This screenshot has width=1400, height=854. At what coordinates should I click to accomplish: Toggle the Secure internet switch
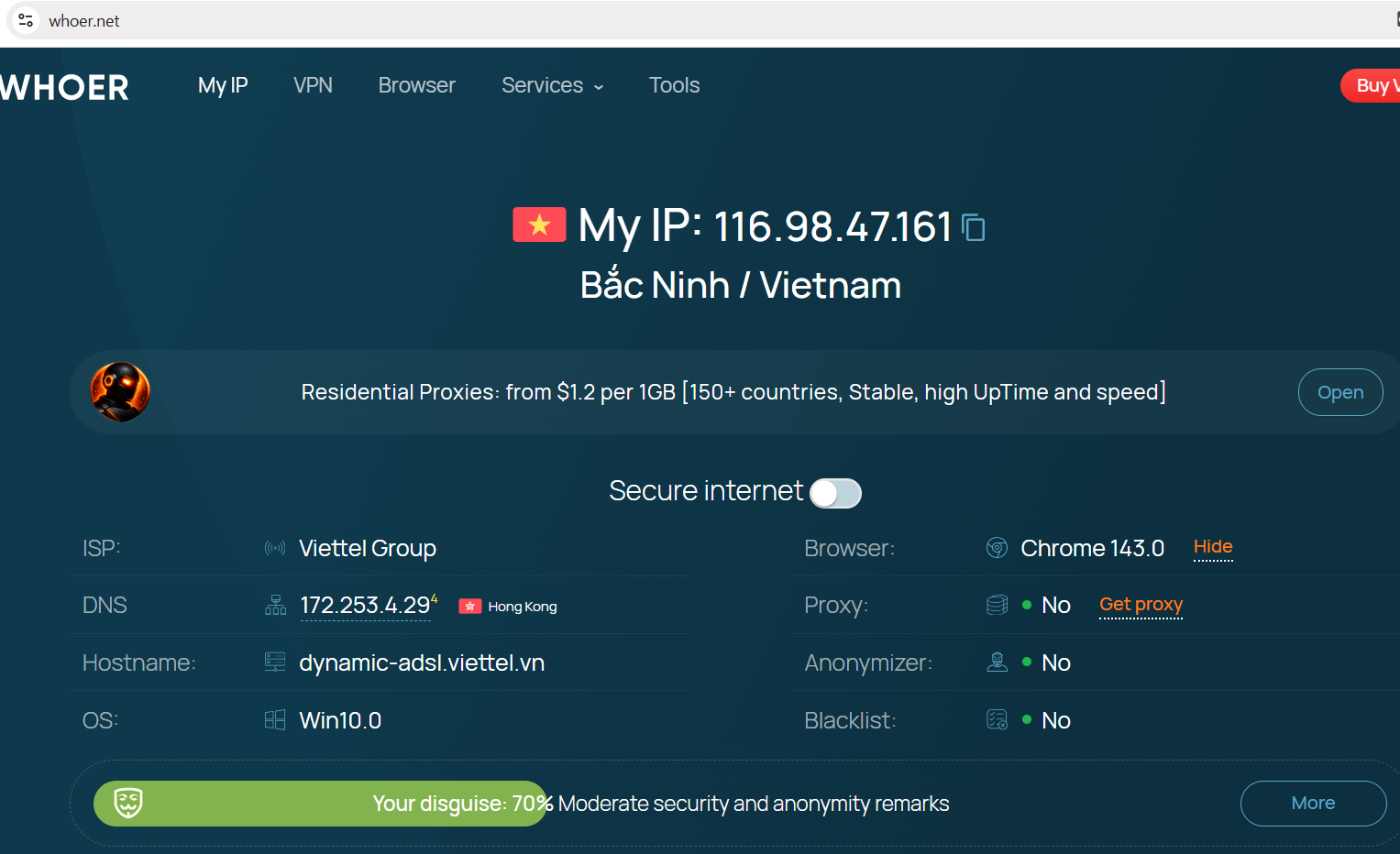(836, 493)
